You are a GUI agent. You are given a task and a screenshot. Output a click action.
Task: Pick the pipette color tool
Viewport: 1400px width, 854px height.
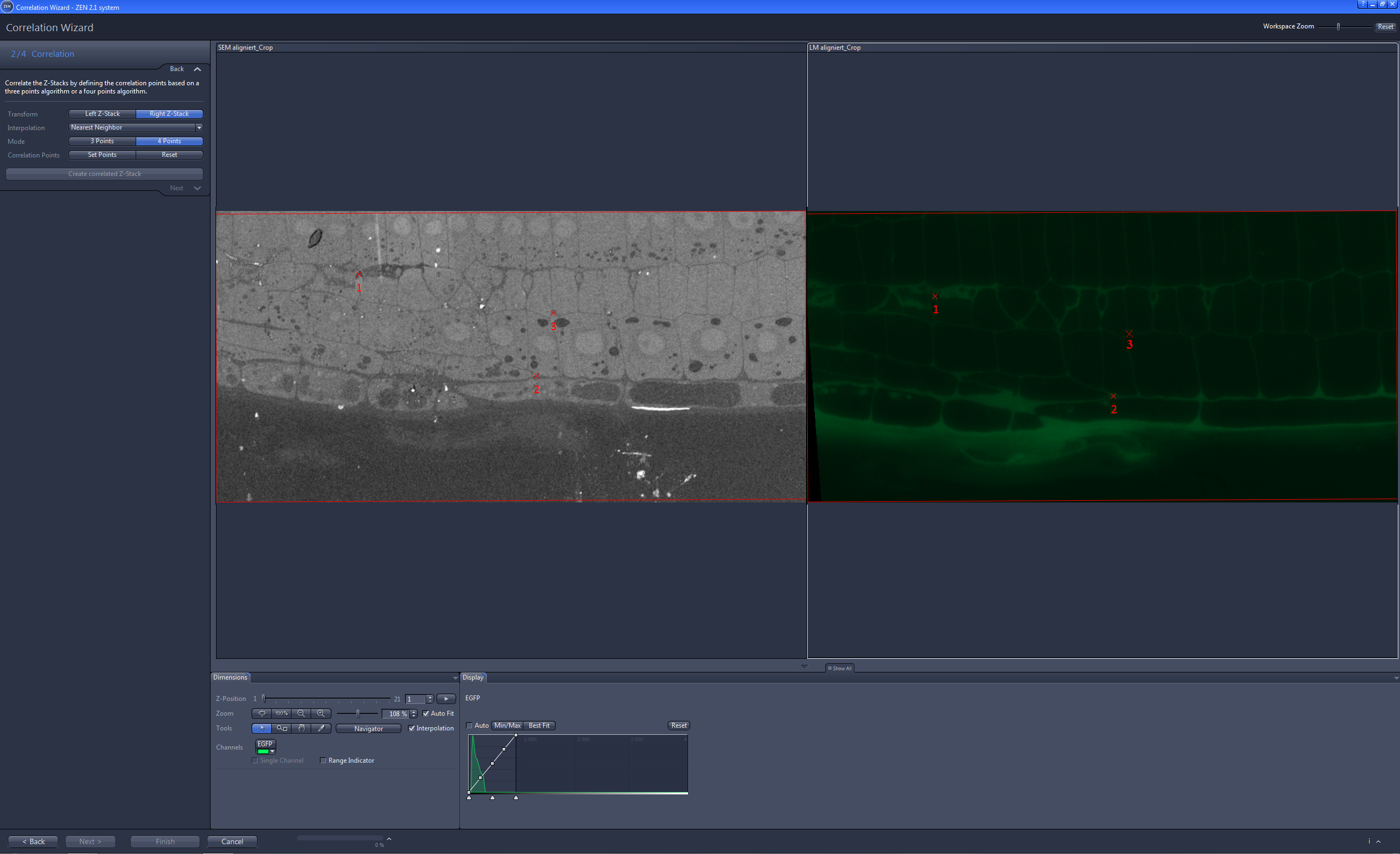point(322,729)
